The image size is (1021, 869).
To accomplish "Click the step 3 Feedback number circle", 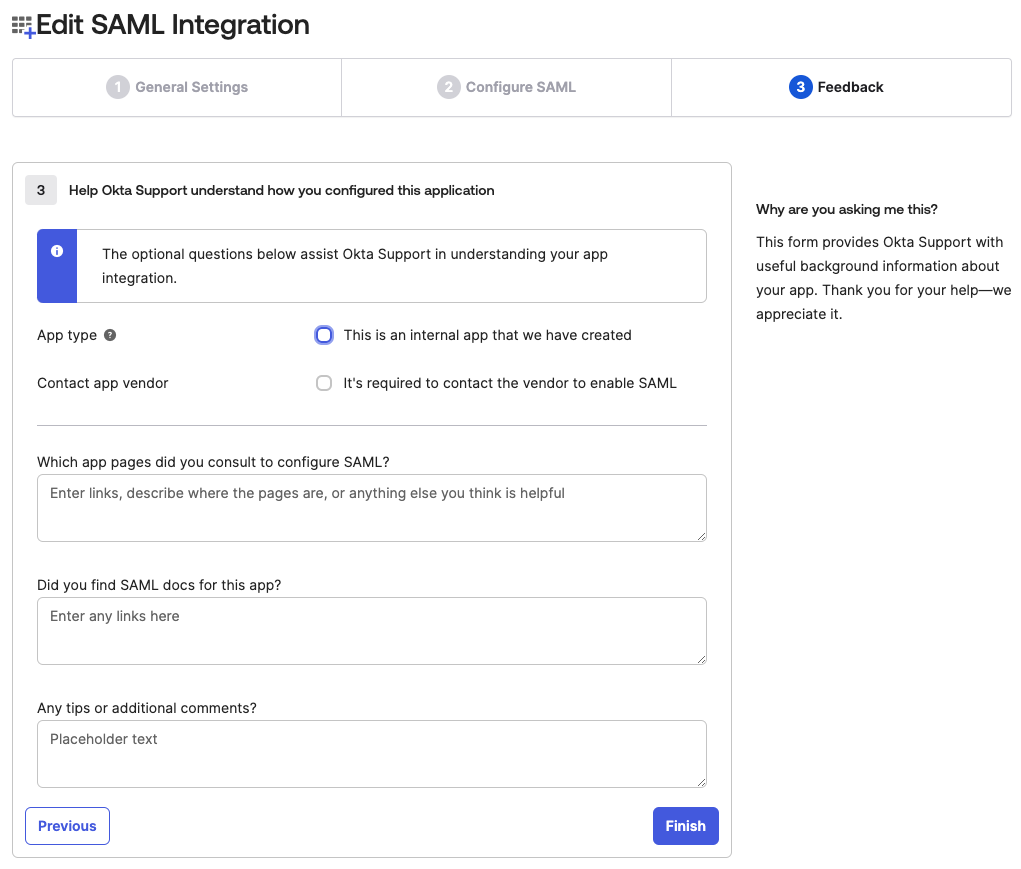I will coord(800,87).
